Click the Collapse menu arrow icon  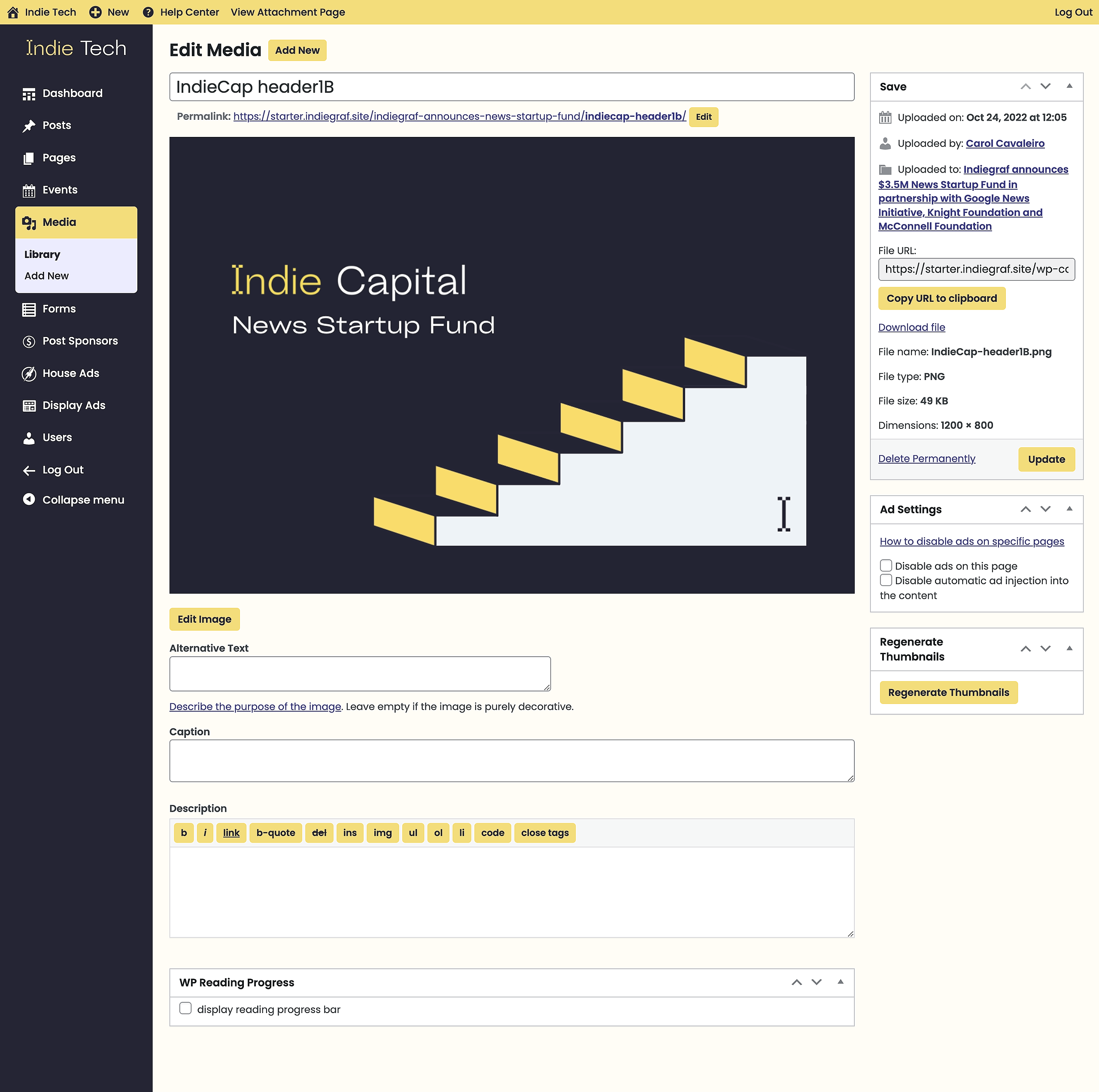28,499
